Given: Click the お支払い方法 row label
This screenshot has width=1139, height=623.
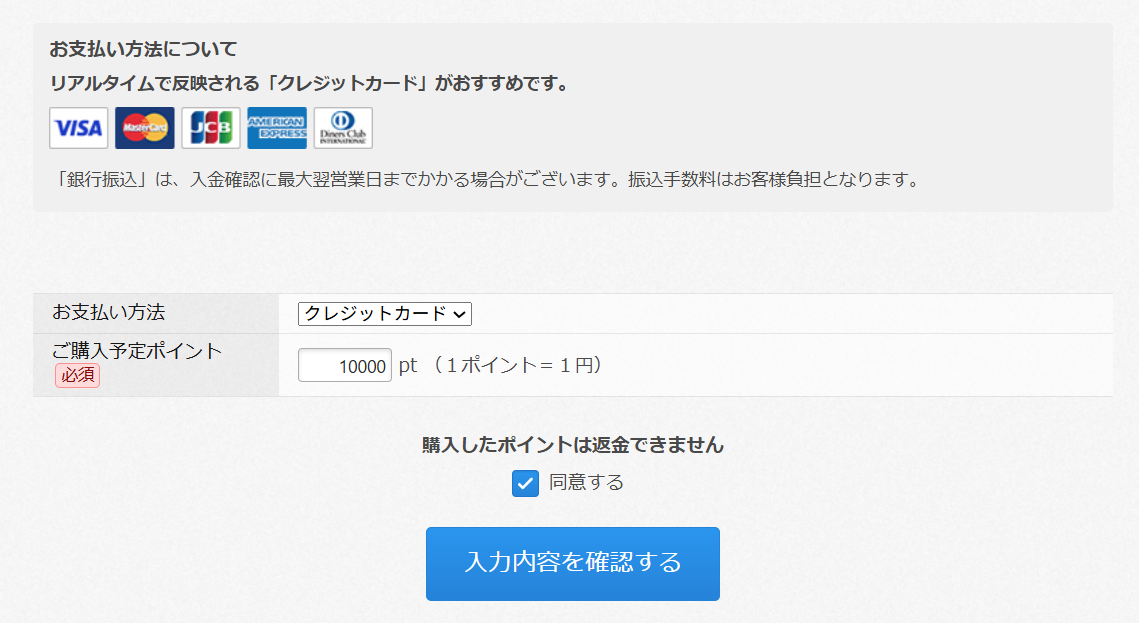Looking at the screenshot, I should pos(108,312).
